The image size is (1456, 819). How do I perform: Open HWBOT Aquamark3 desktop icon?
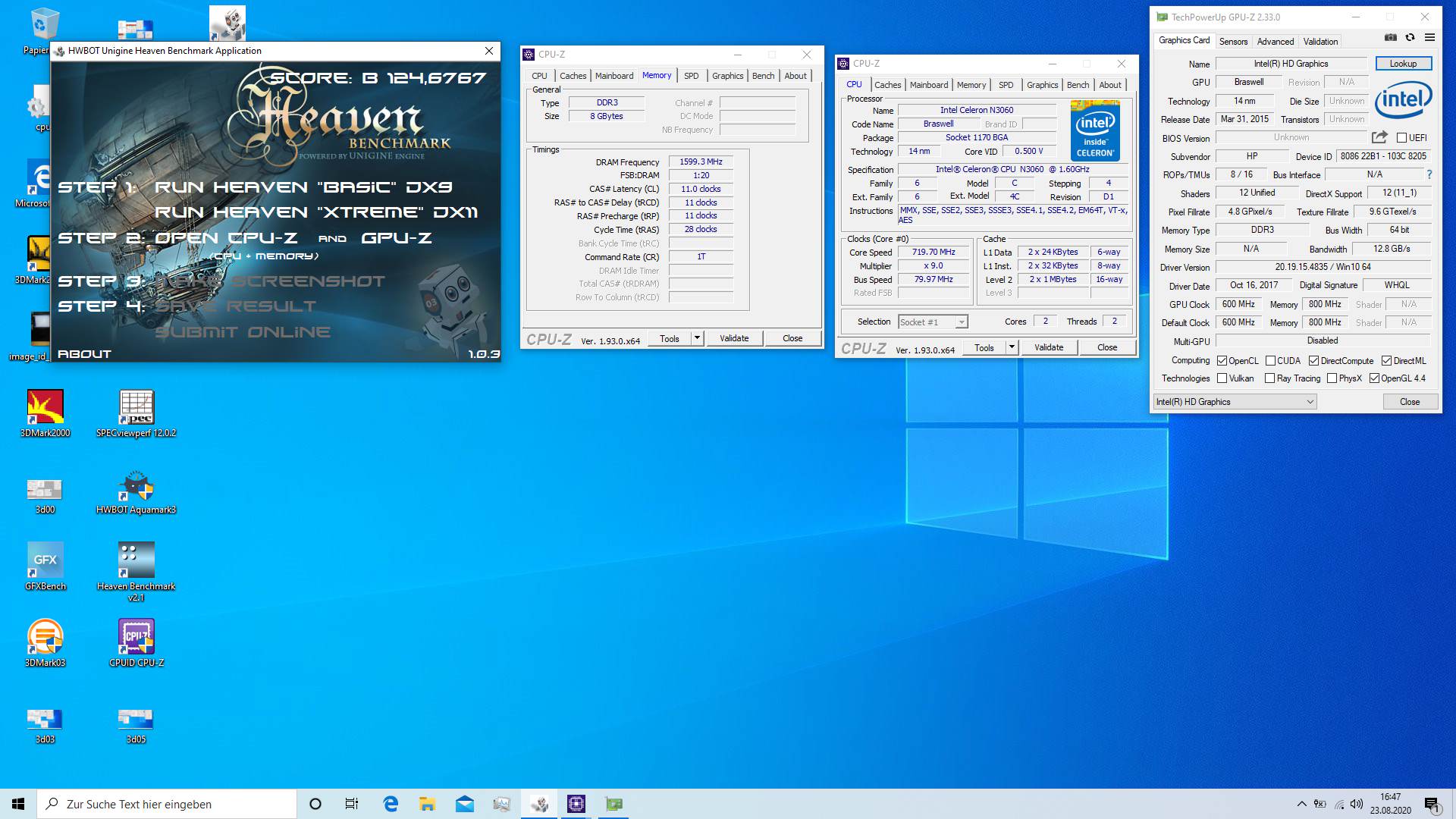(x=136, y=493)
